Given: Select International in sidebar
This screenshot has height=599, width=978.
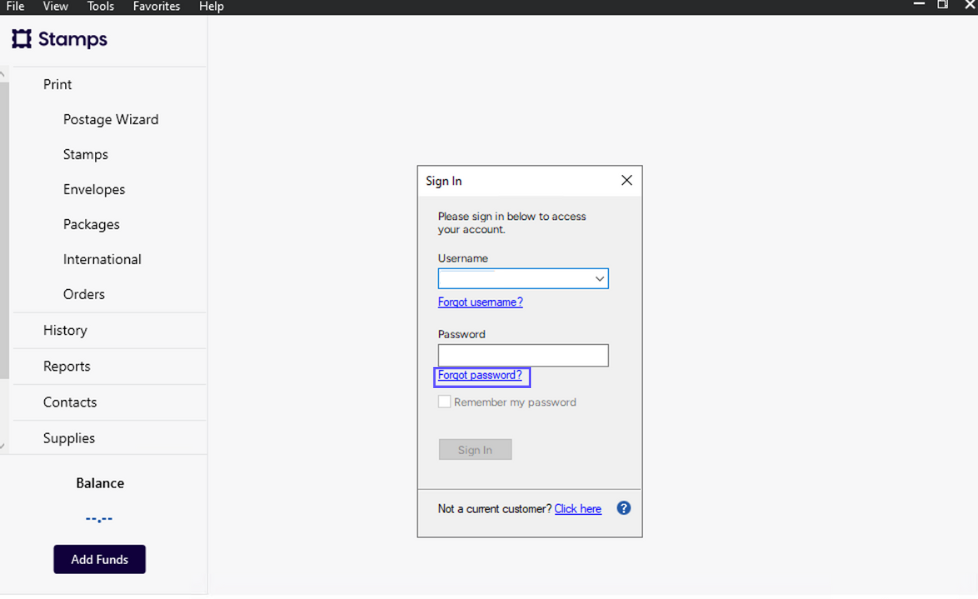Looking at the screenshot, I should (102, 259).
